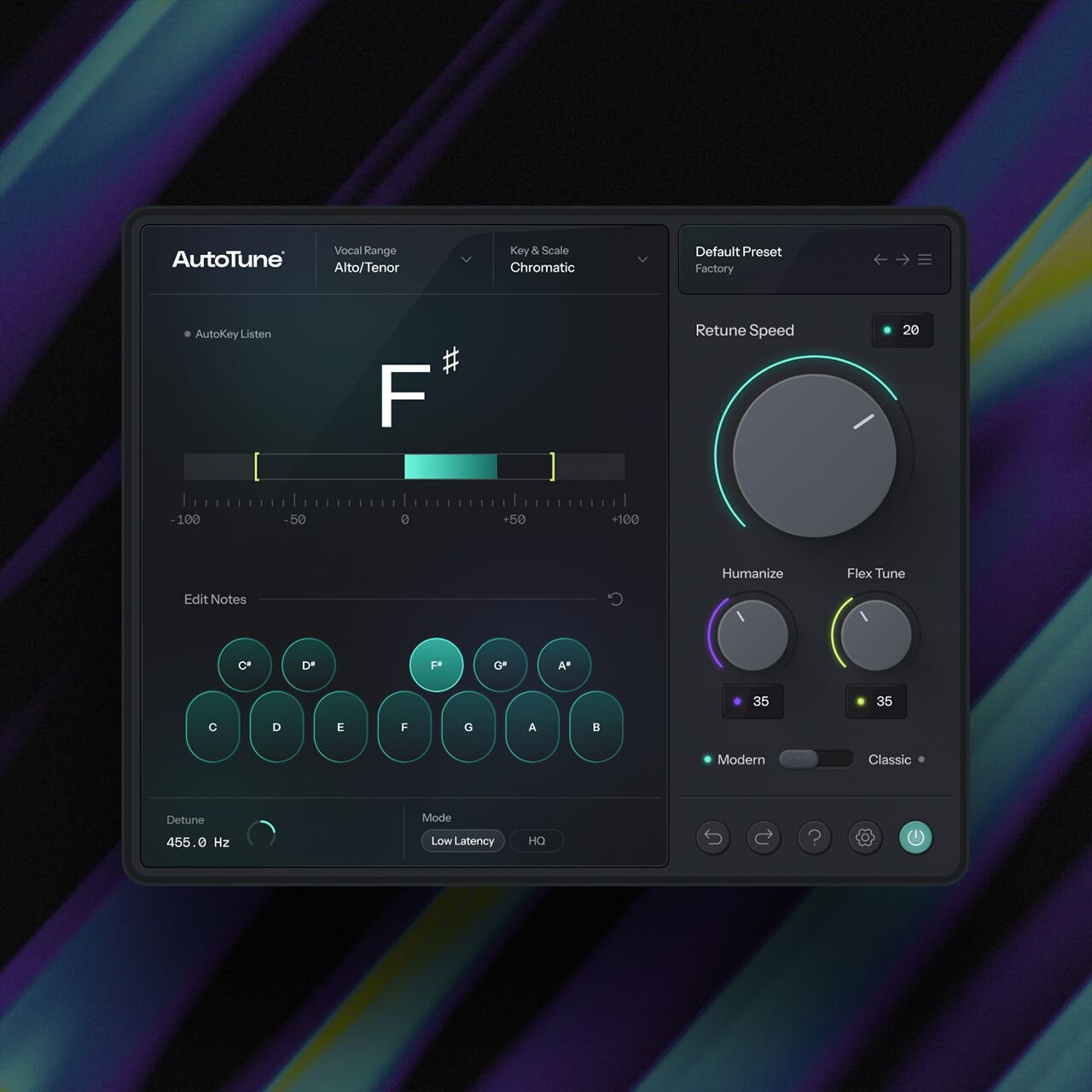Viewport: 1092px width, 1092px height.
Task: Click the Humanize value field 35
Action: pyautogui.click(x=752, y=701)
